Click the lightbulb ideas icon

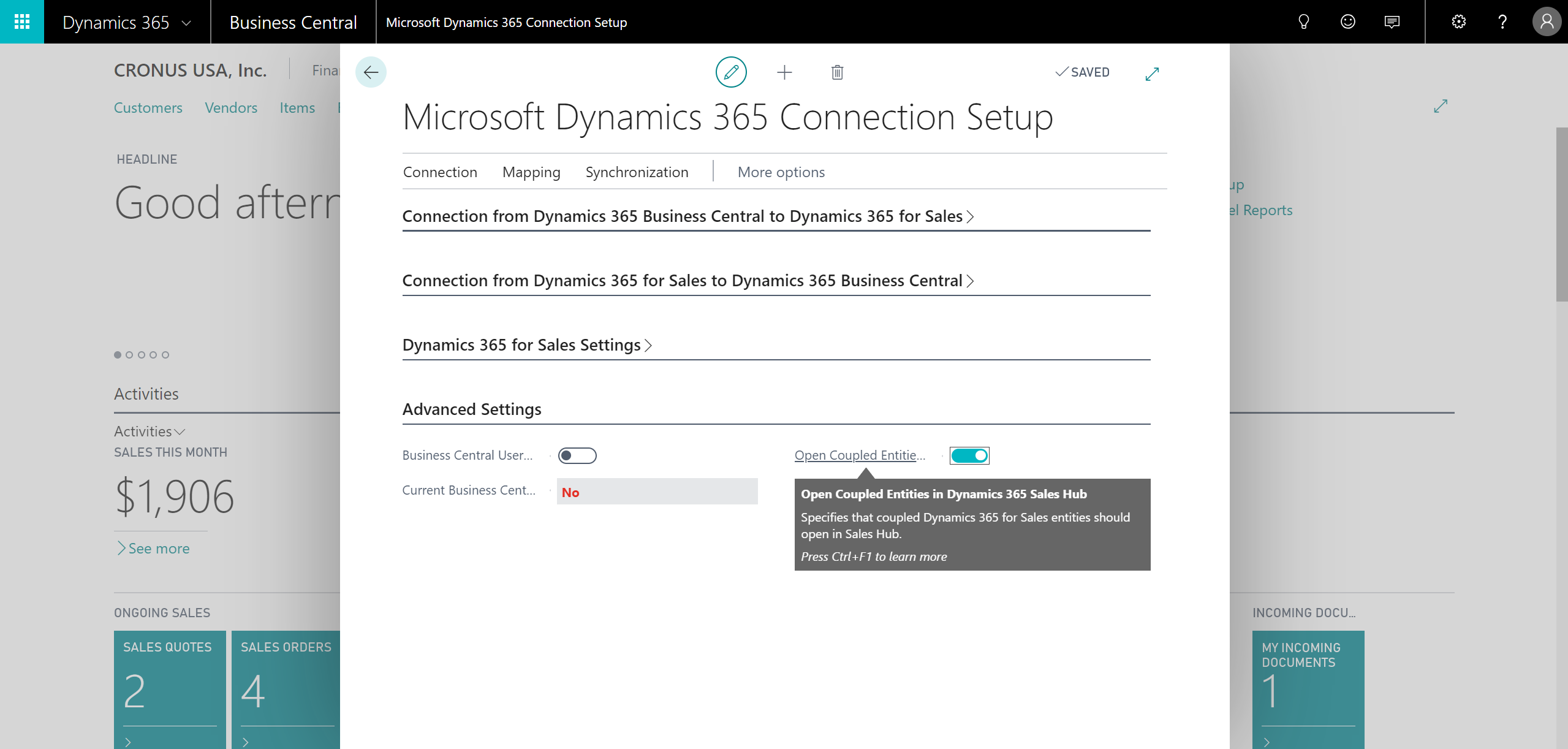(x=1303, y=22)
